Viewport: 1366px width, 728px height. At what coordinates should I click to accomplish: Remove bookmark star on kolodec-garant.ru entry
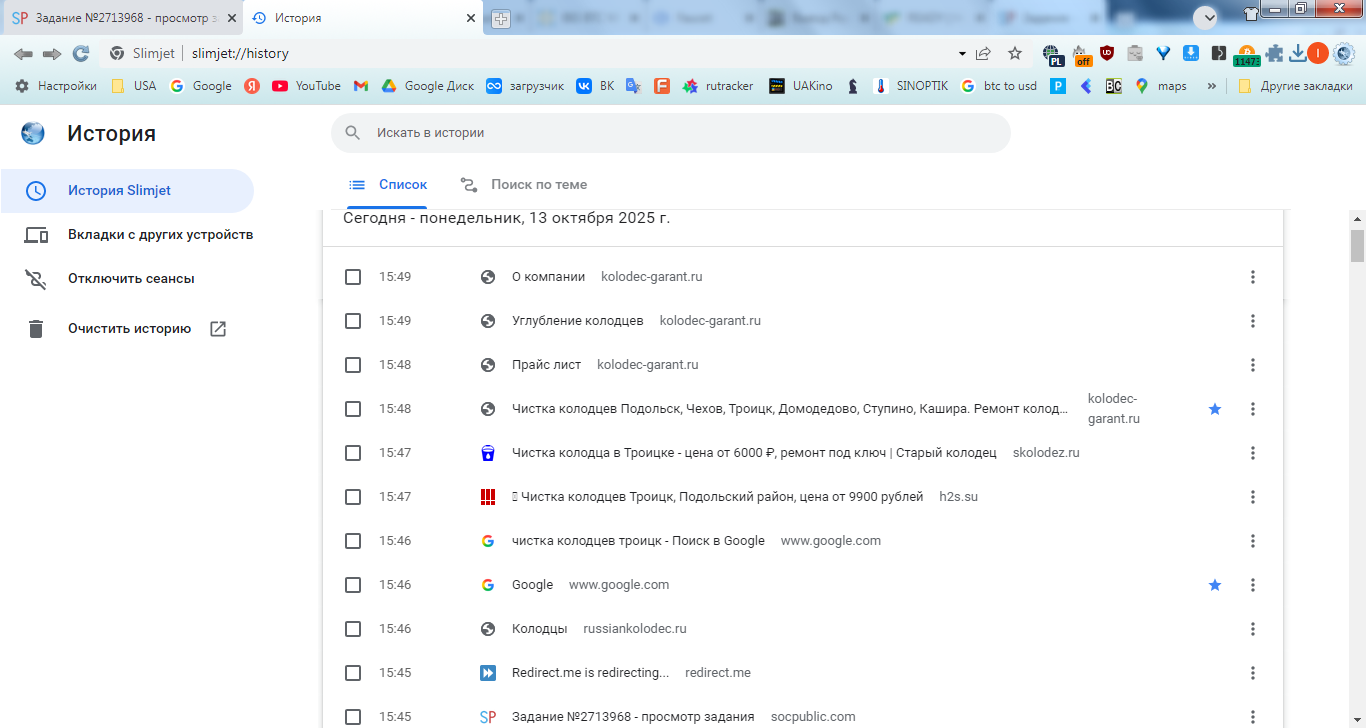(x=1215, y=409)
